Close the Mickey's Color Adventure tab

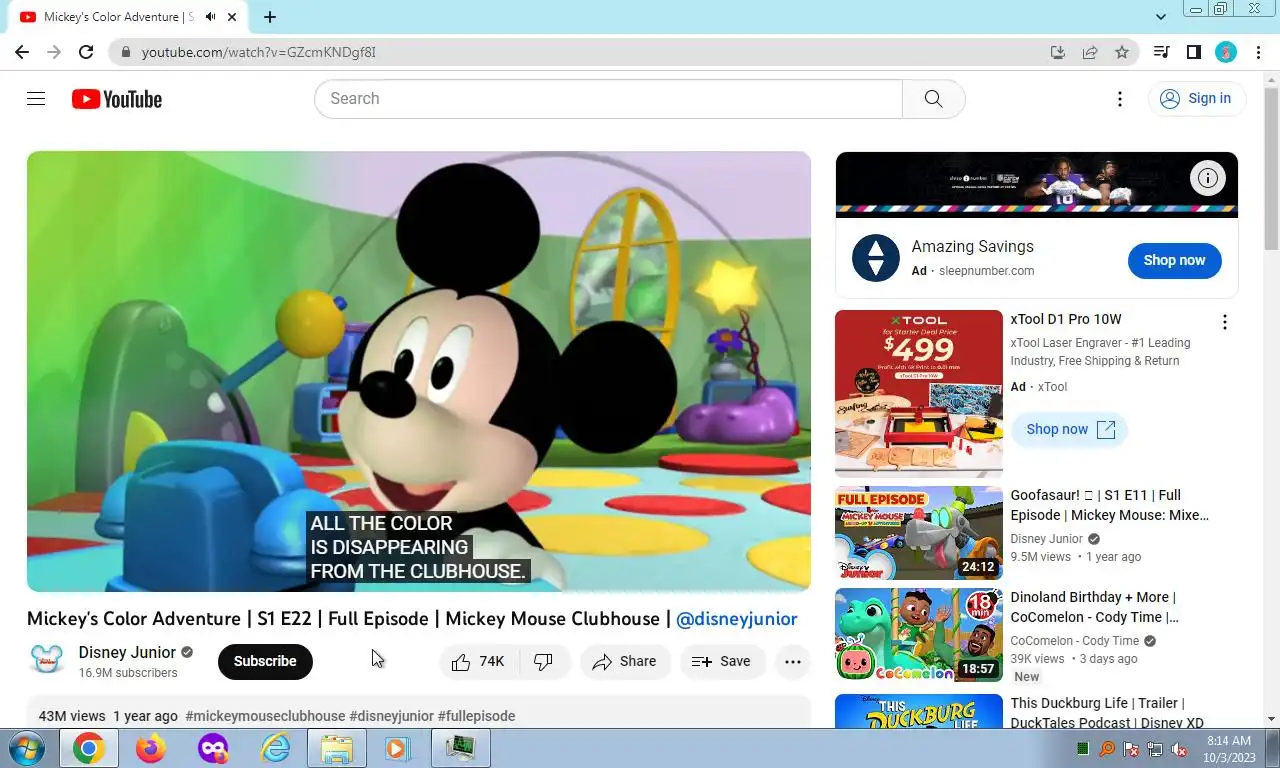coord(233,17)
